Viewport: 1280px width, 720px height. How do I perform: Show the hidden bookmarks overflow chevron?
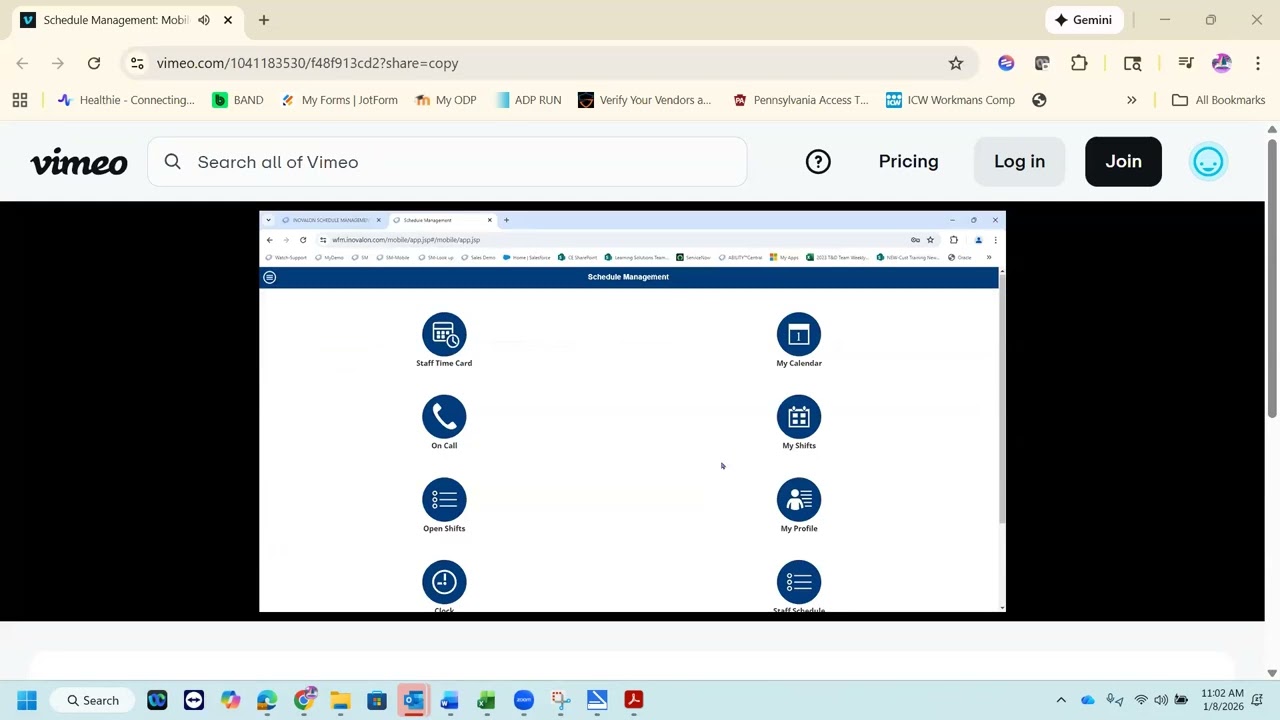coord(1132,100)
